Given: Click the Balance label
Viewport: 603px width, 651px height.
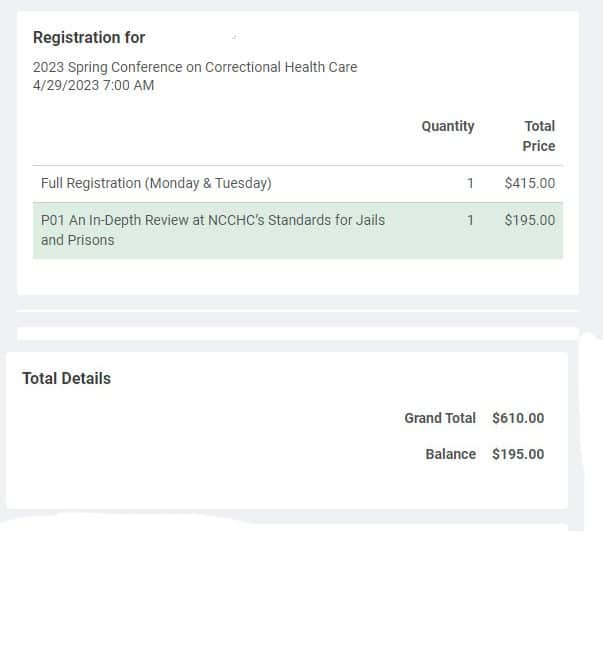Looking at the screenshot, I should pyautogui.click(x=451, y=454).
